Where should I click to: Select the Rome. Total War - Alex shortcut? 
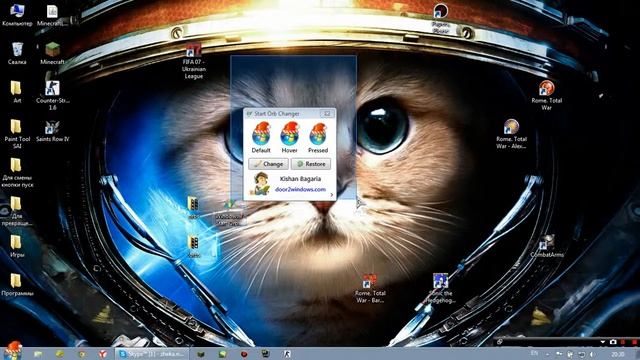pos(511,134)
